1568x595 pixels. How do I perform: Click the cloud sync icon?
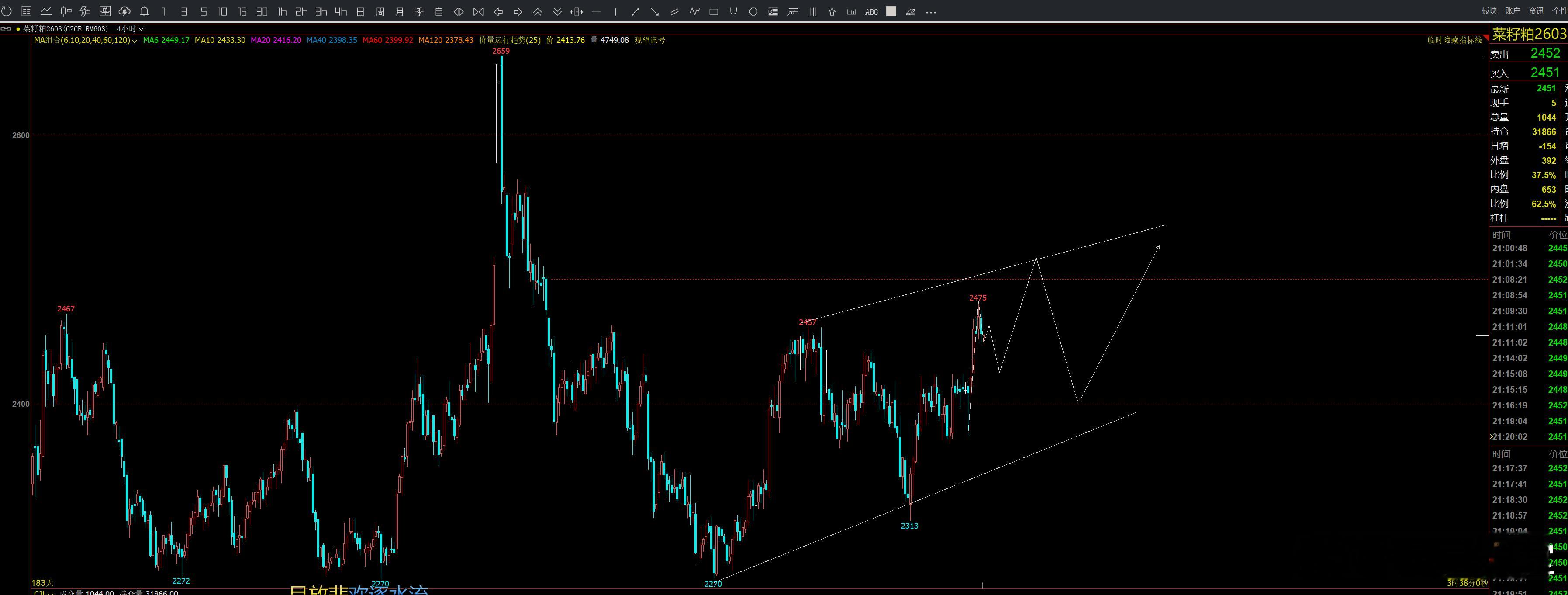click(x=124, y=11)
